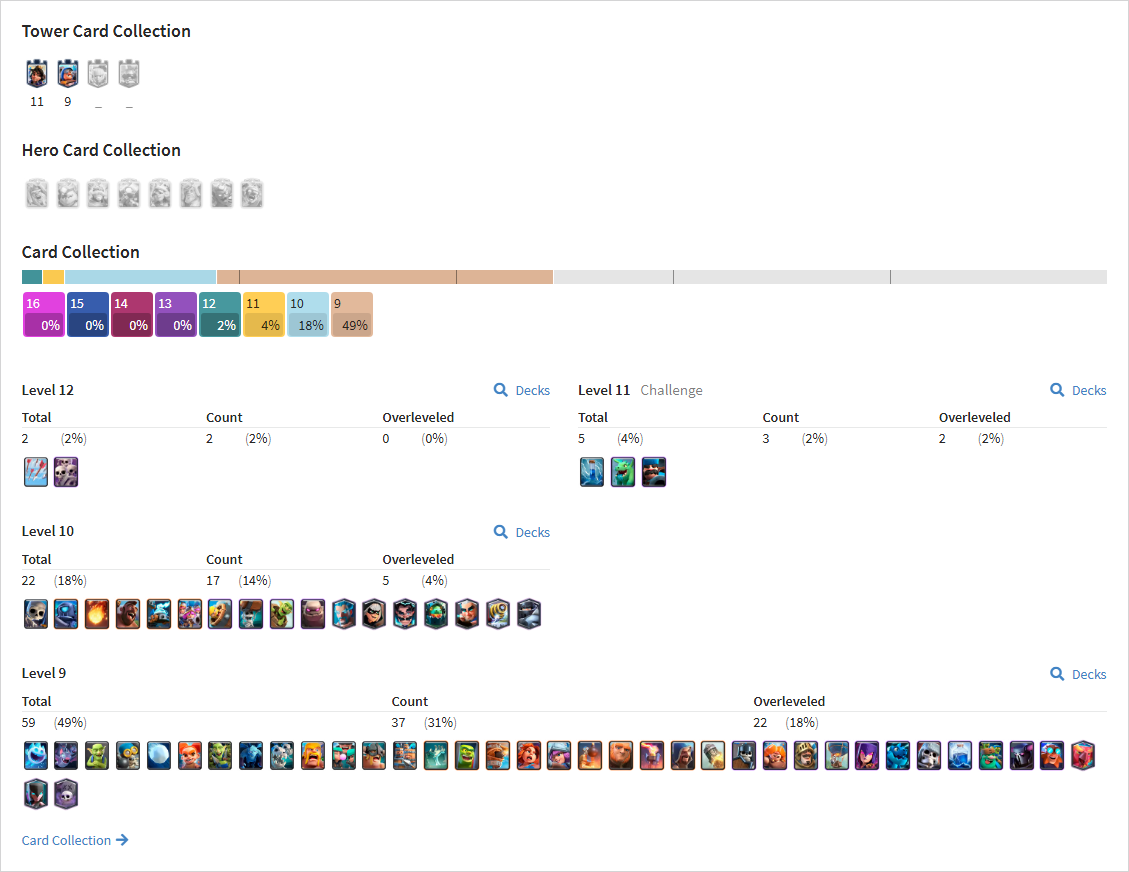The width and height of the screenshot is (1129, 872).
Task: Click the Arrows card under Level 12
Action: pyautogui.click(x=35, y=472)
